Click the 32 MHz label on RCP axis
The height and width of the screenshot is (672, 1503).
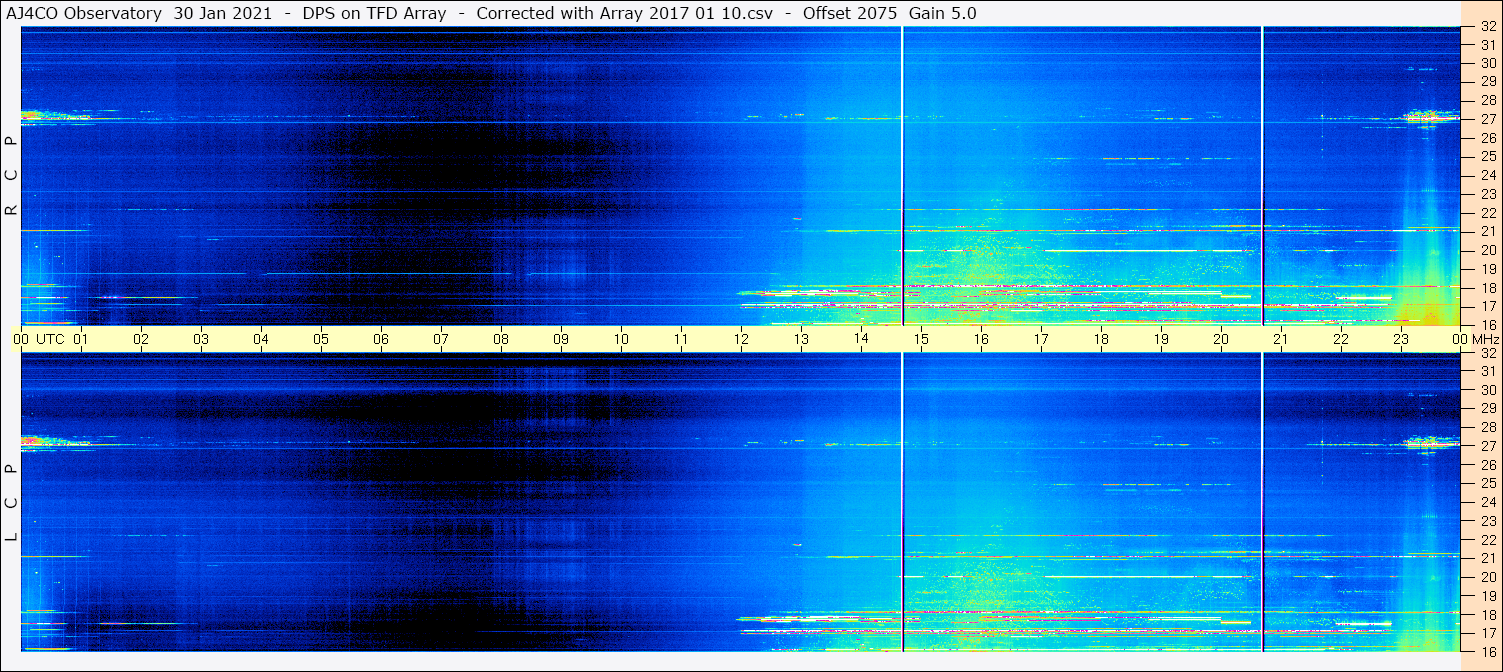(x=1487, y=27)
